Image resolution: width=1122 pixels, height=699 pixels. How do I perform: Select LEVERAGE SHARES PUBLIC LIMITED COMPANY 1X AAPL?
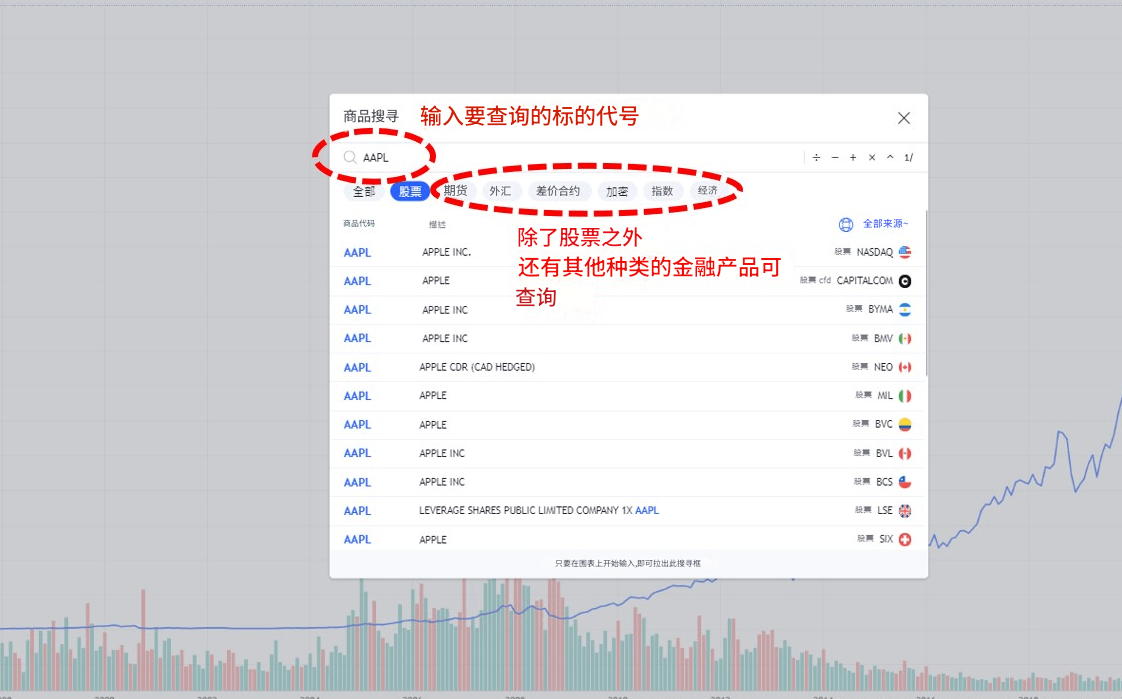(628, 511)
